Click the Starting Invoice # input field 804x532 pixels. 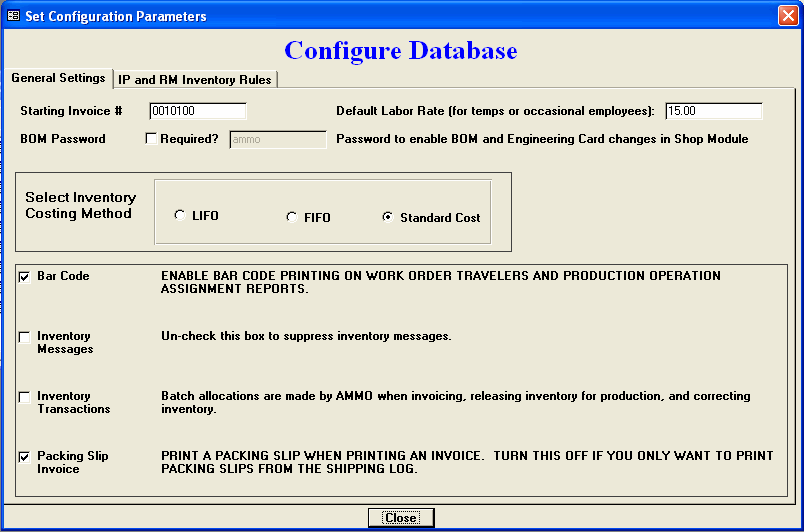click(197, 111)
